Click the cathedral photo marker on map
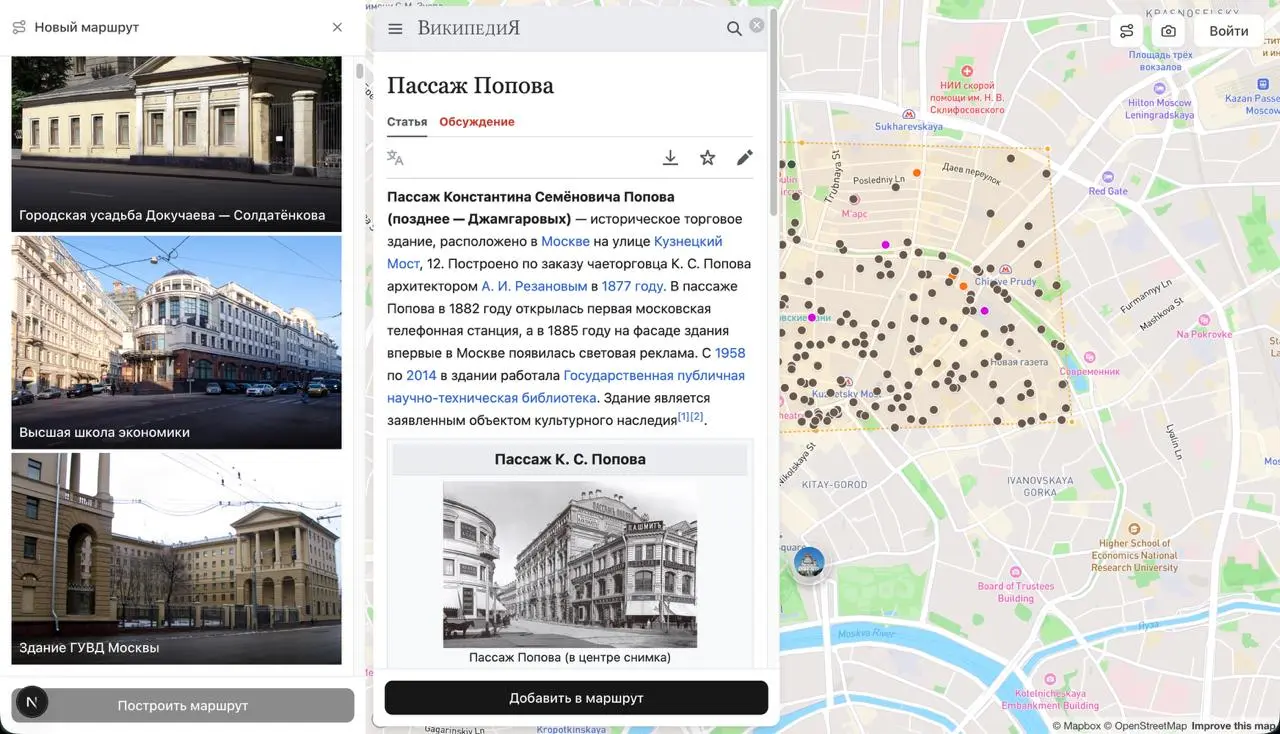 pyautogui.click(x=809, y=563)
